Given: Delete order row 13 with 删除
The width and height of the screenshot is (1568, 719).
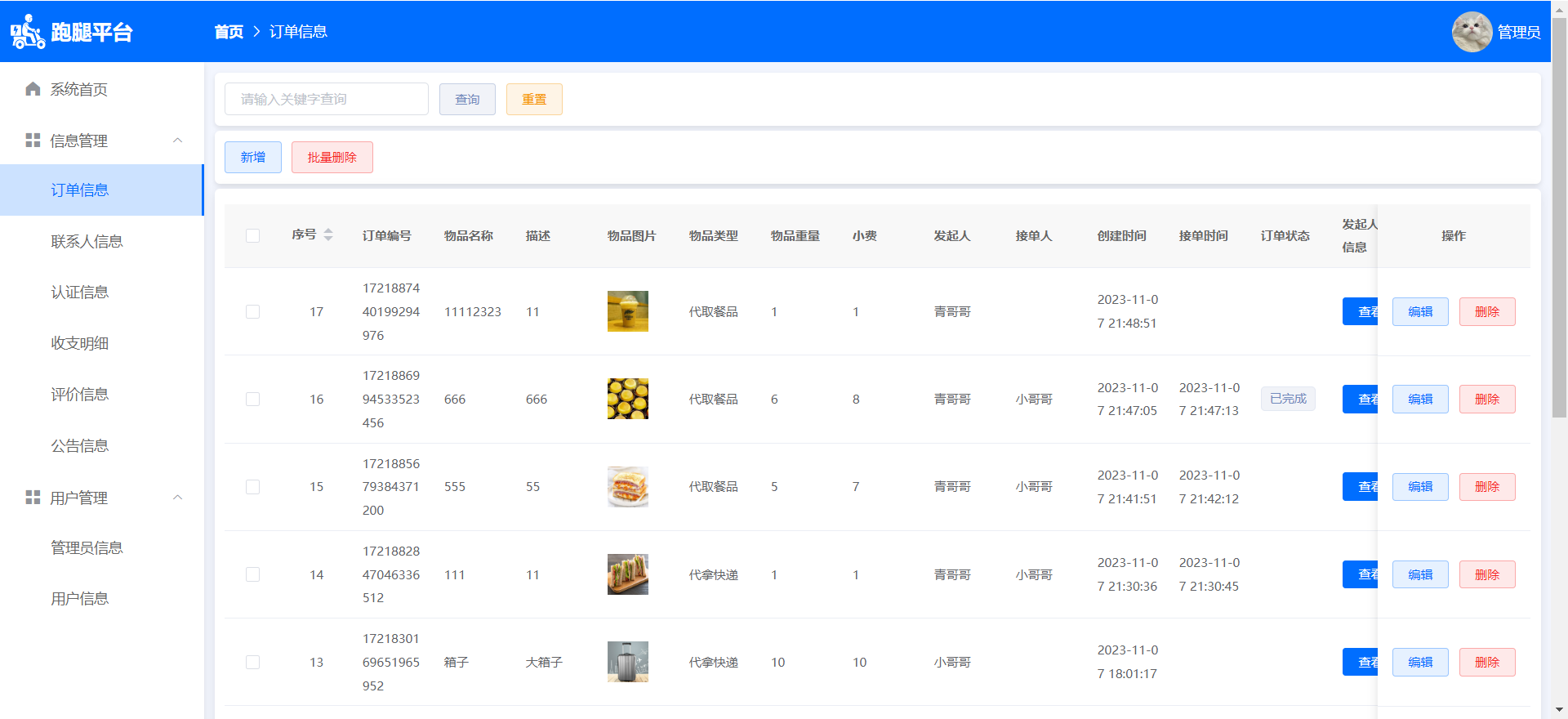Looking at the screenshot, I should [1487, 662].
